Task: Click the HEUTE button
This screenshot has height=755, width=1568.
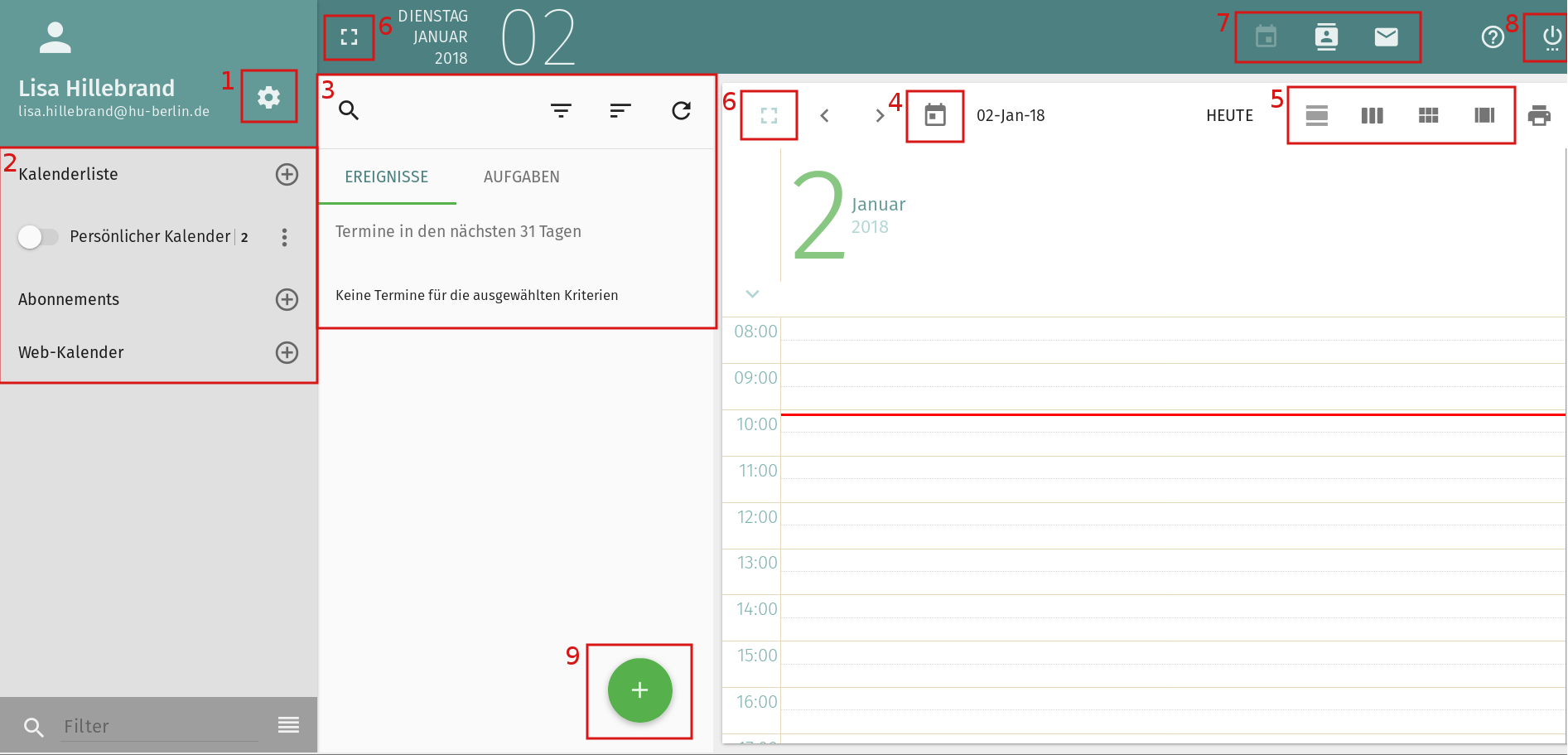Action: coord(1229,116)
